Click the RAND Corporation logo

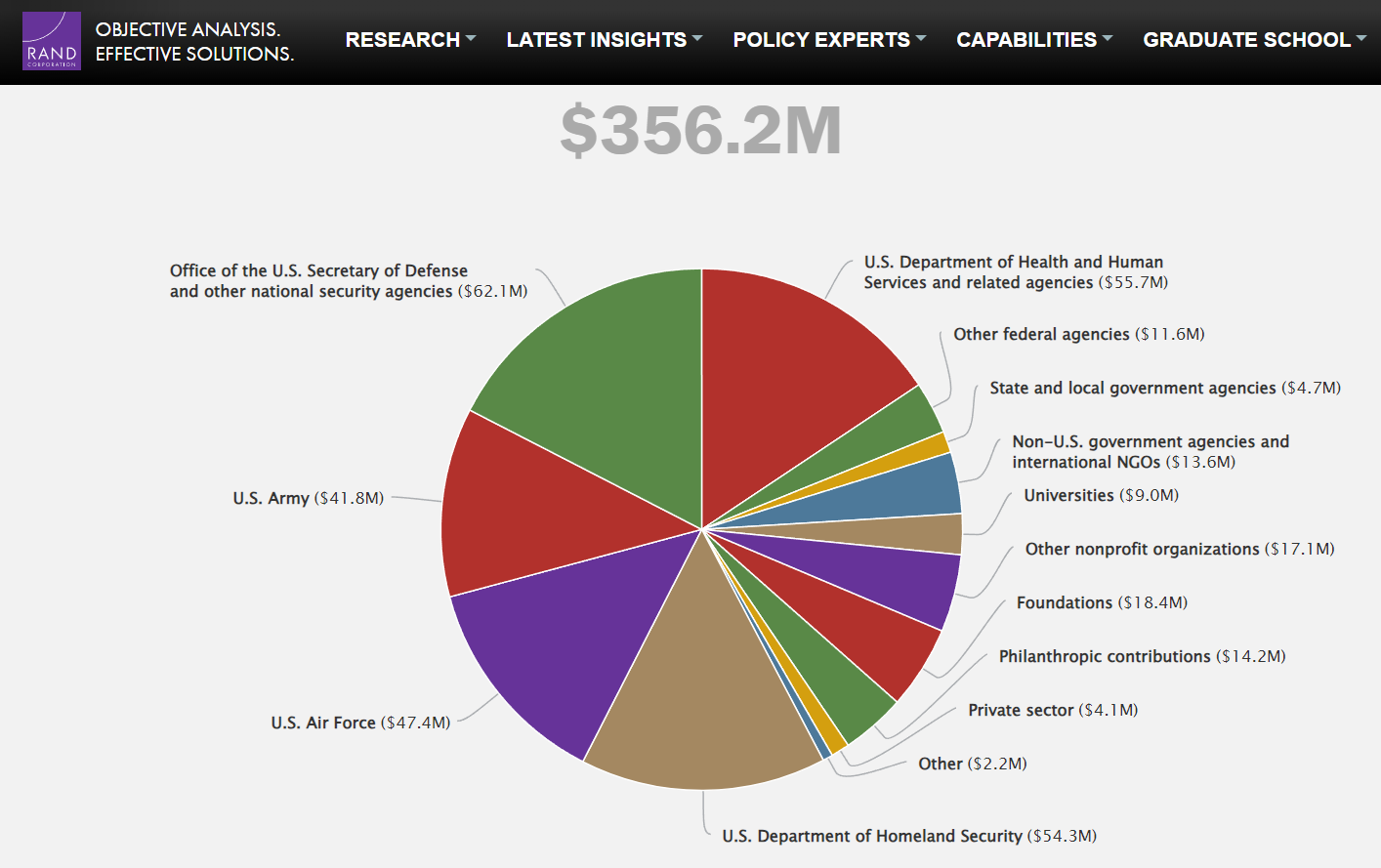[x=52, y=41]
